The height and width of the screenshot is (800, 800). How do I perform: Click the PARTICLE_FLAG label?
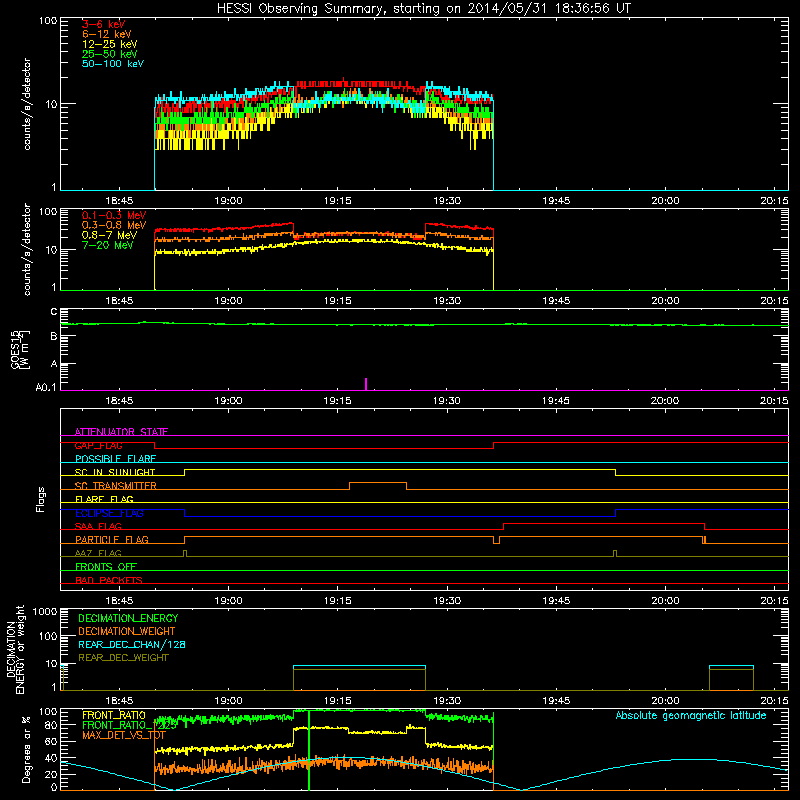[x=112, y=540]
